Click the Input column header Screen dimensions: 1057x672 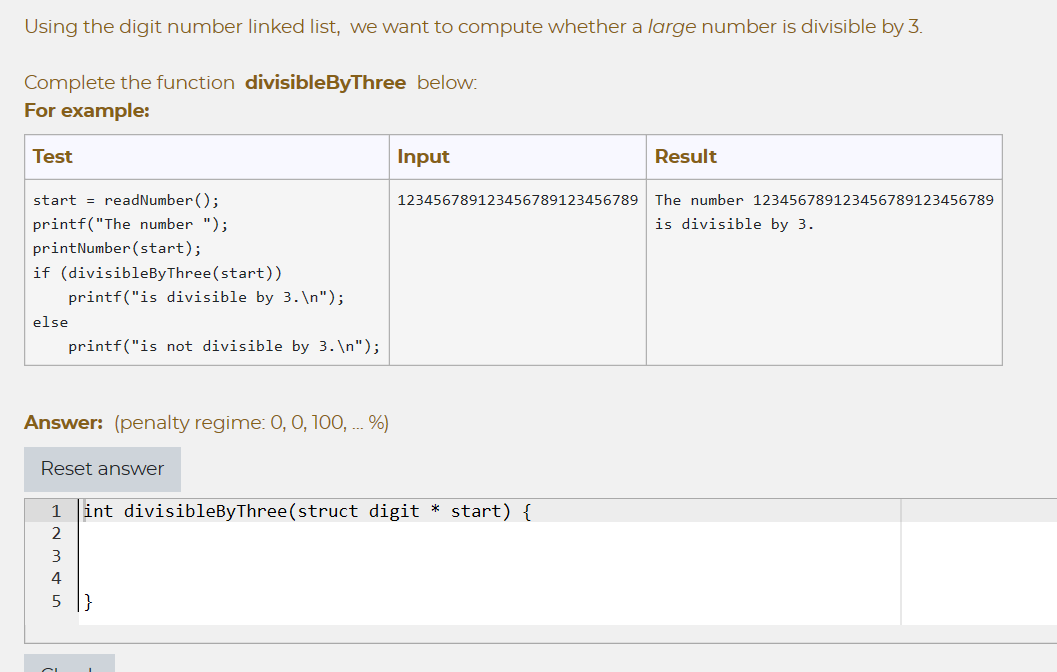423,156
